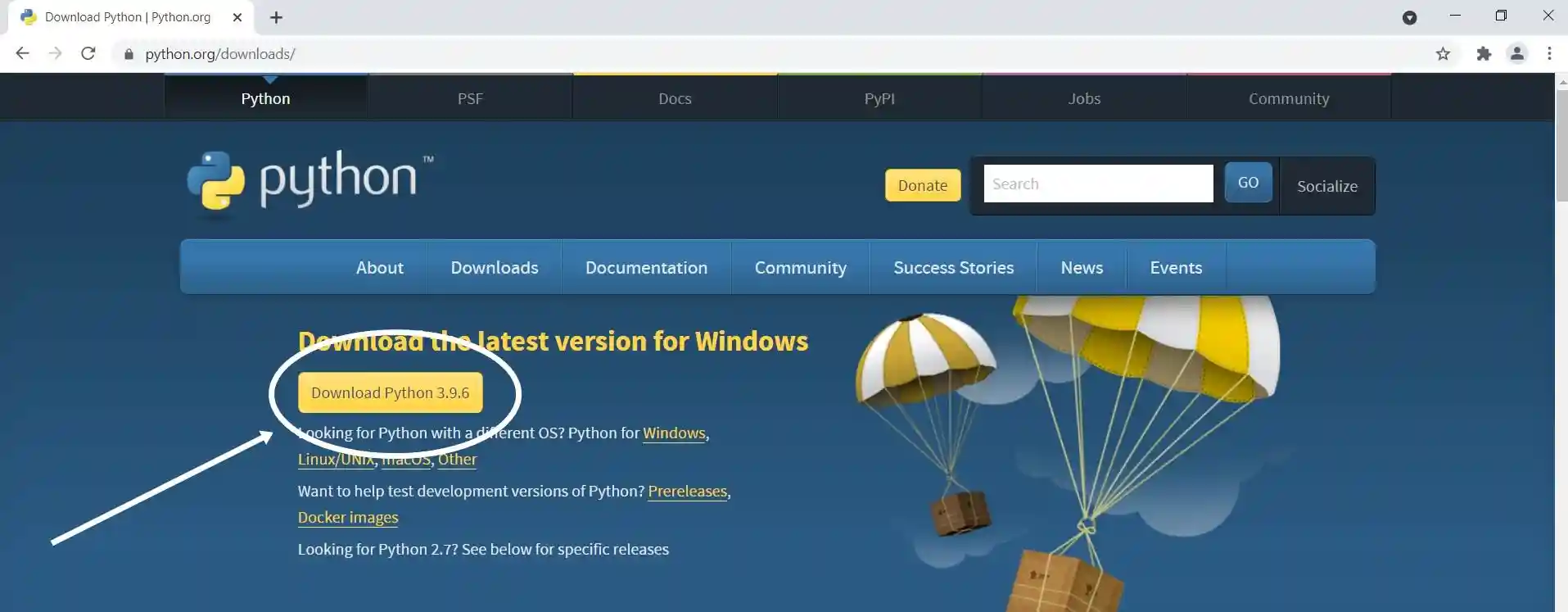Click the browser back arrow
The image size is (1568, 612).
coord(22,53)
